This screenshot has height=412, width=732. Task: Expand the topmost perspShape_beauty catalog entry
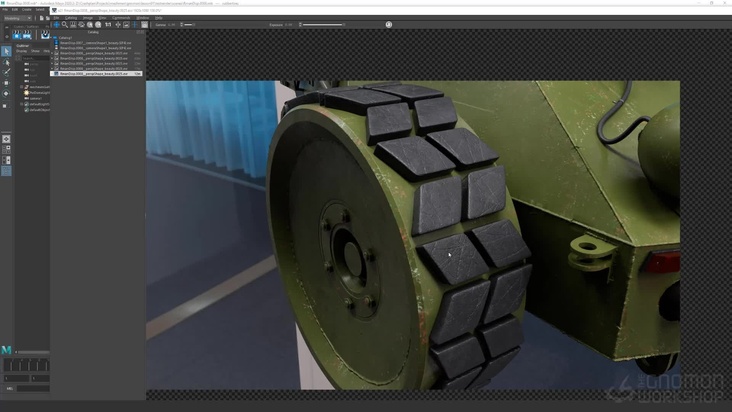[52, 53]
